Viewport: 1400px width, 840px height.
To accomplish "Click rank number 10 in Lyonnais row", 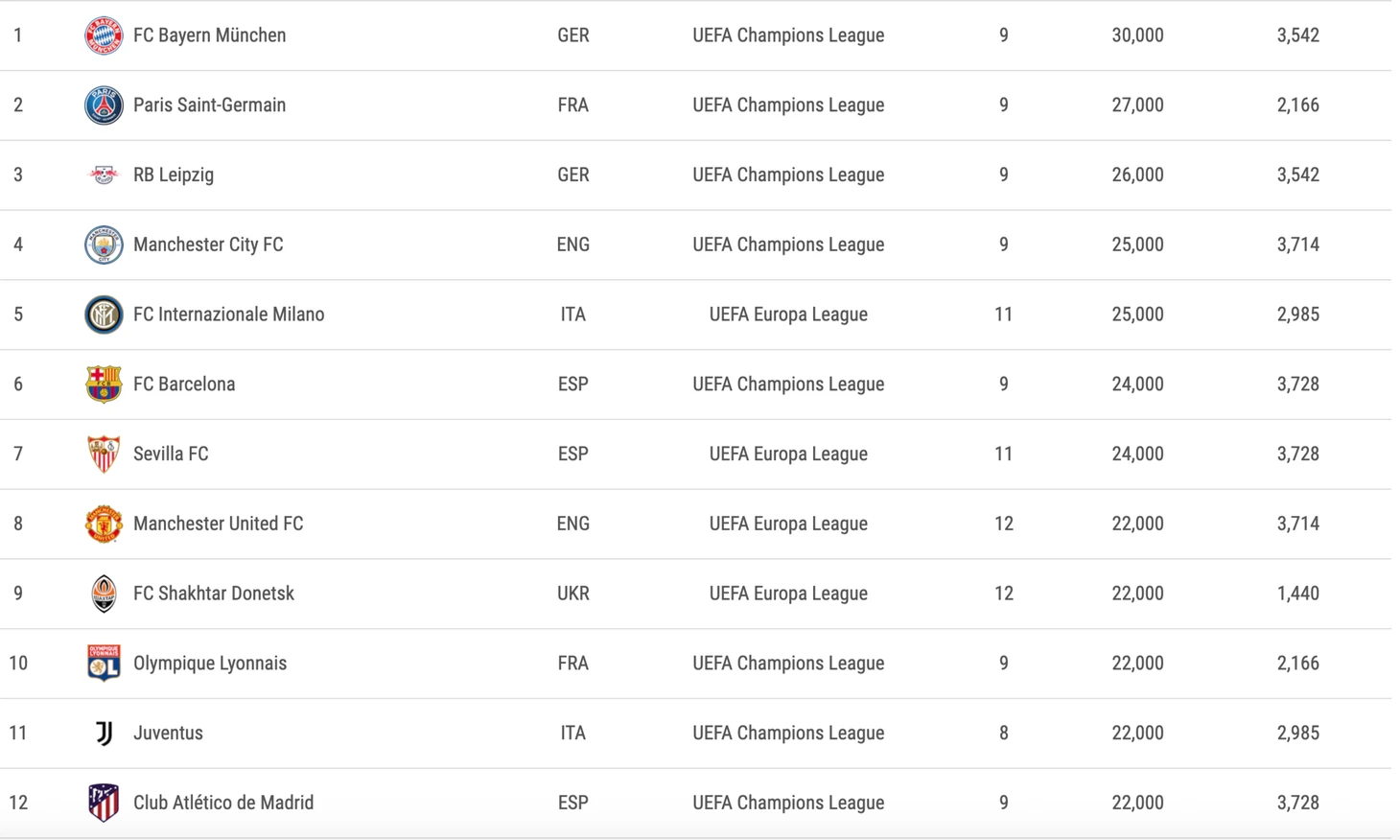I will coord(18,664).
